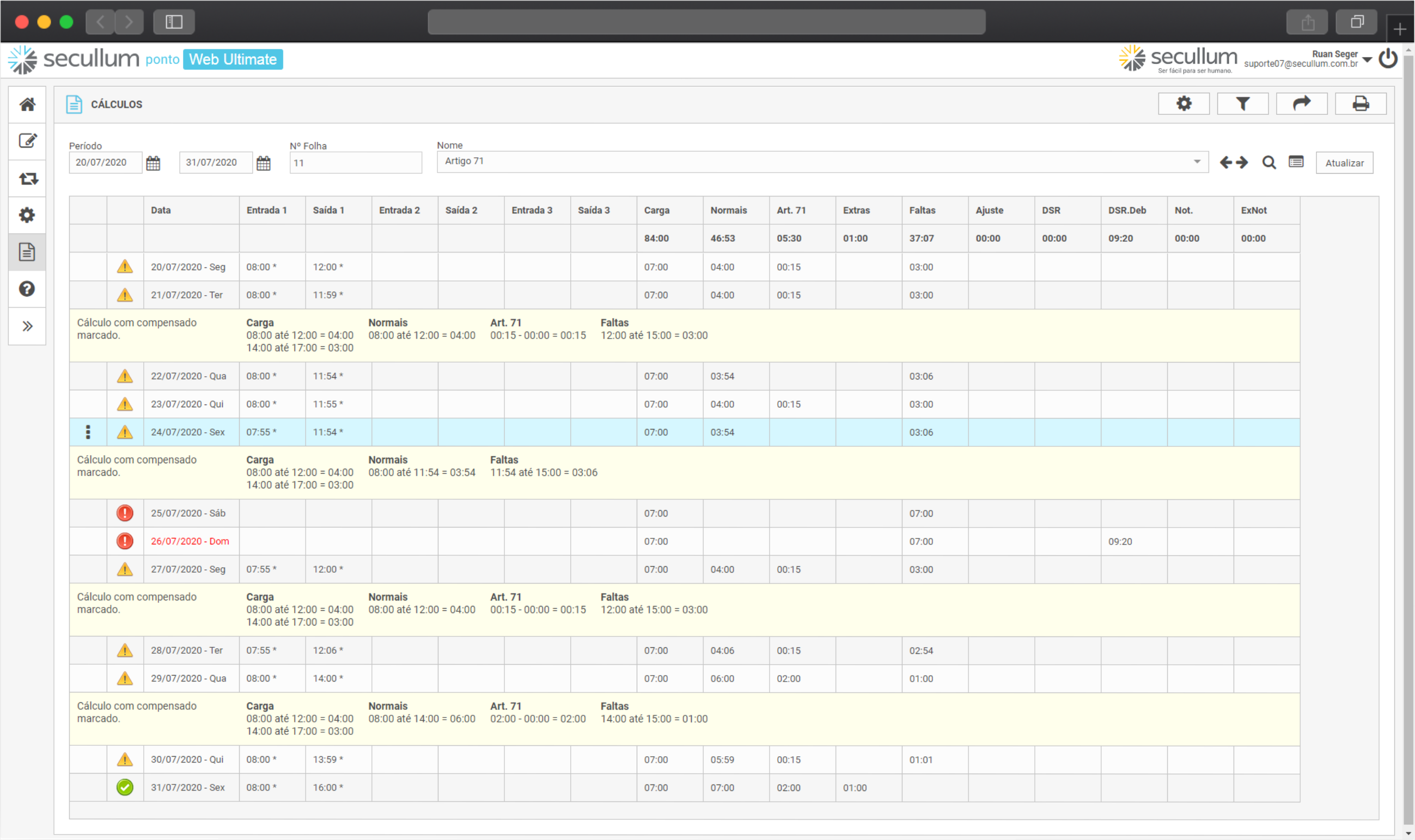Screen dimensions: 1415x840
Task: Open the help question mark icon
Action: [27, 289]
